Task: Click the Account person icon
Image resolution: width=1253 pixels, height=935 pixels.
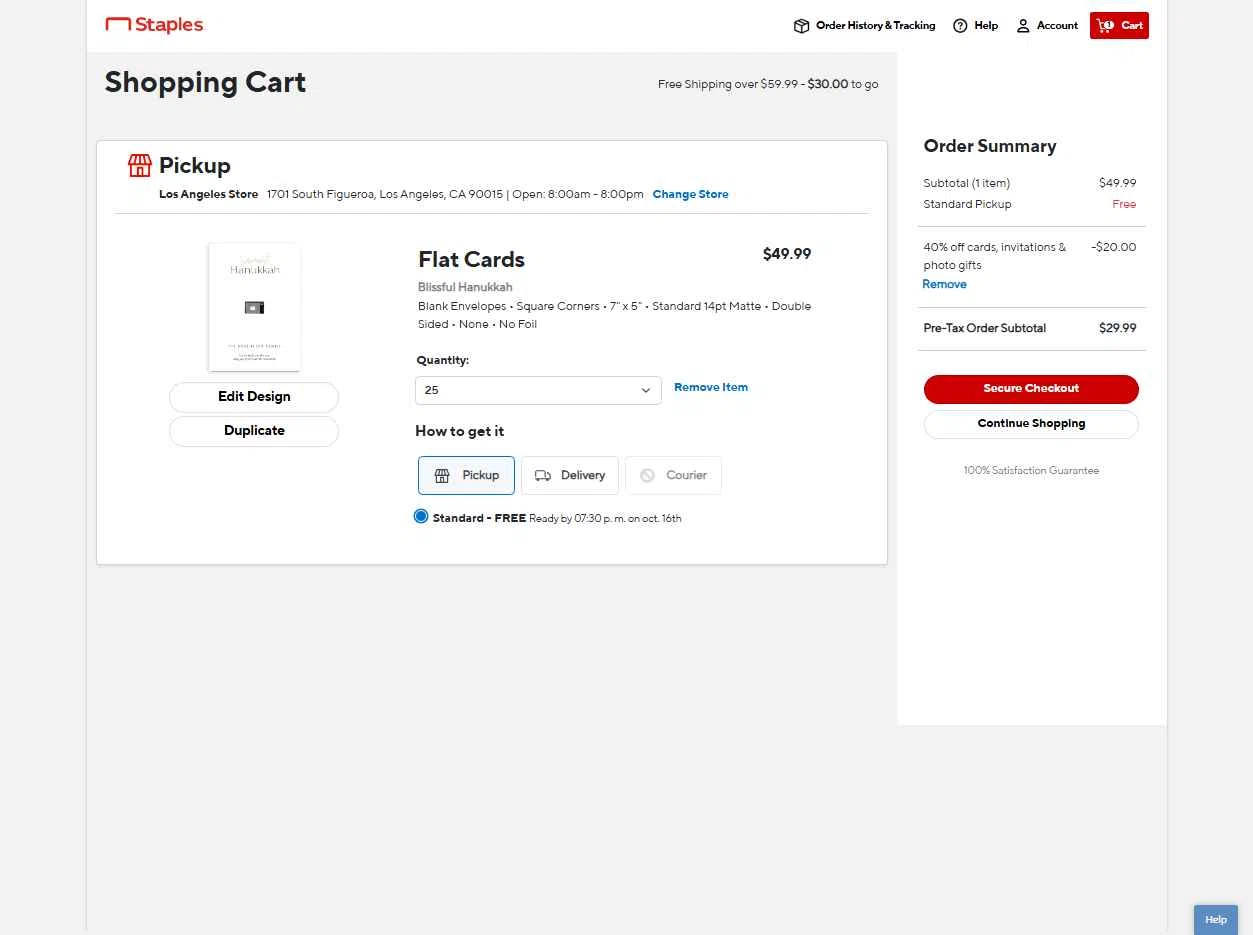Action: pyautogui.click(x=1023, y=26)
